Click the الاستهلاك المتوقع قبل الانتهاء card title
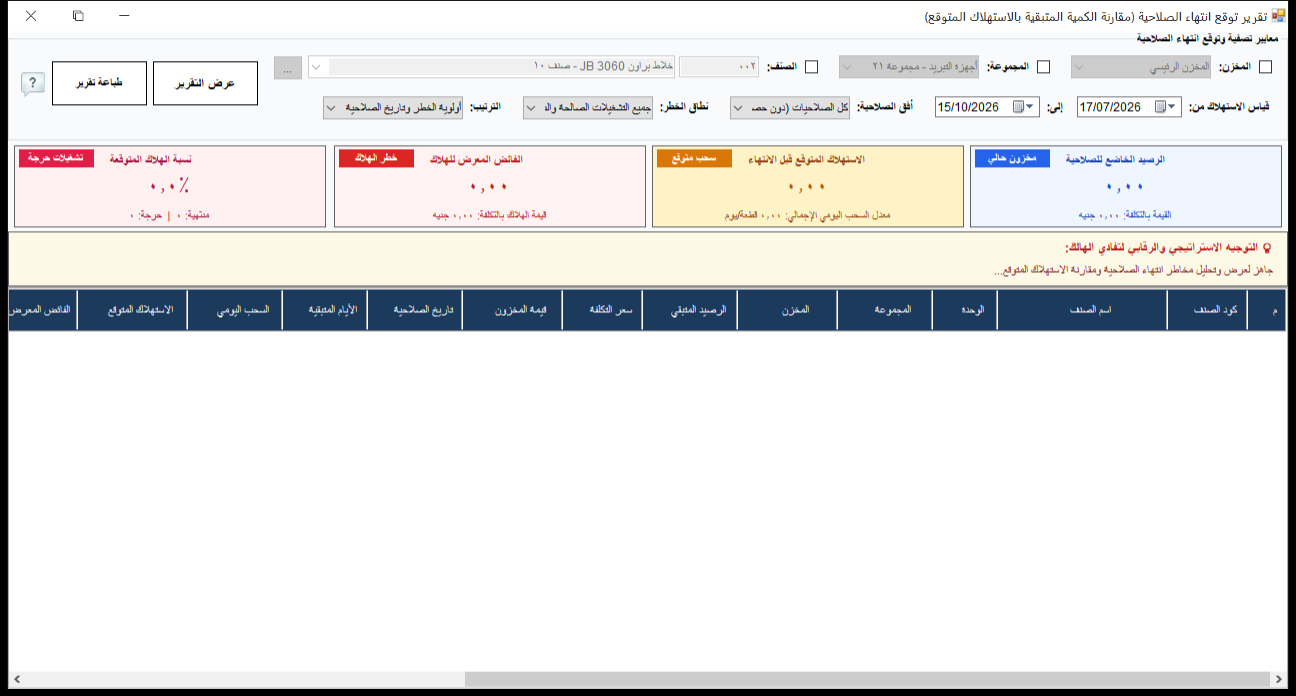Screen dimensions: 1296x696 point(806,160)
